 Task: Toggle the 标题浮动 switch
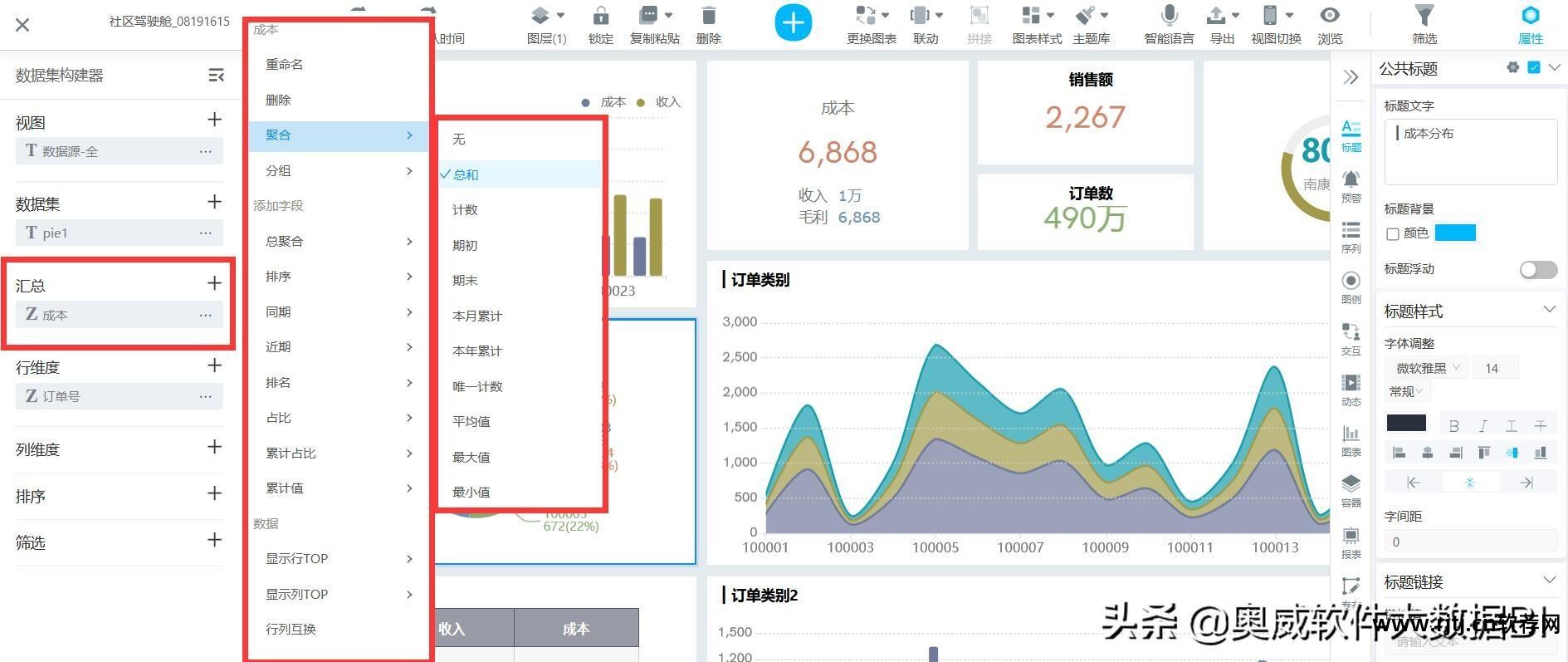pos(1538,270)
